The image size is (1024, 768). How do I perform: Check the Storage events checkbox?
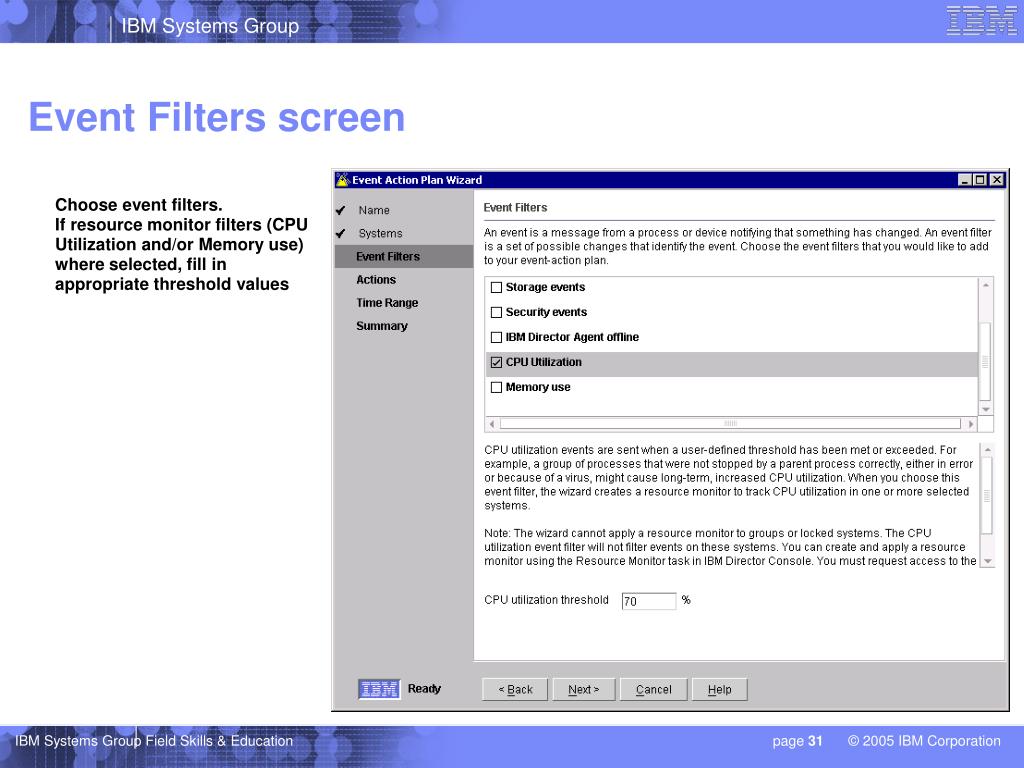(496, 287)
